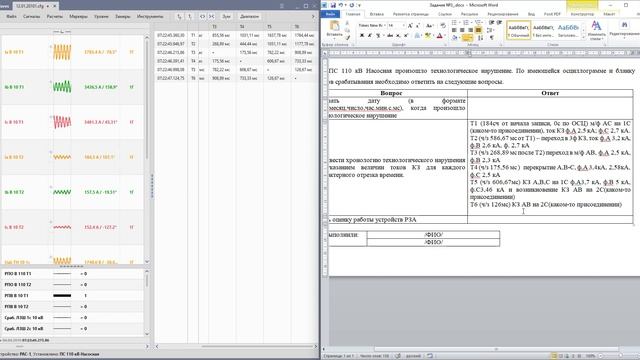Clear formatting with the eraser icon
Image resolution: width=640 pixels, height=360 pixels.
(443, 25)
